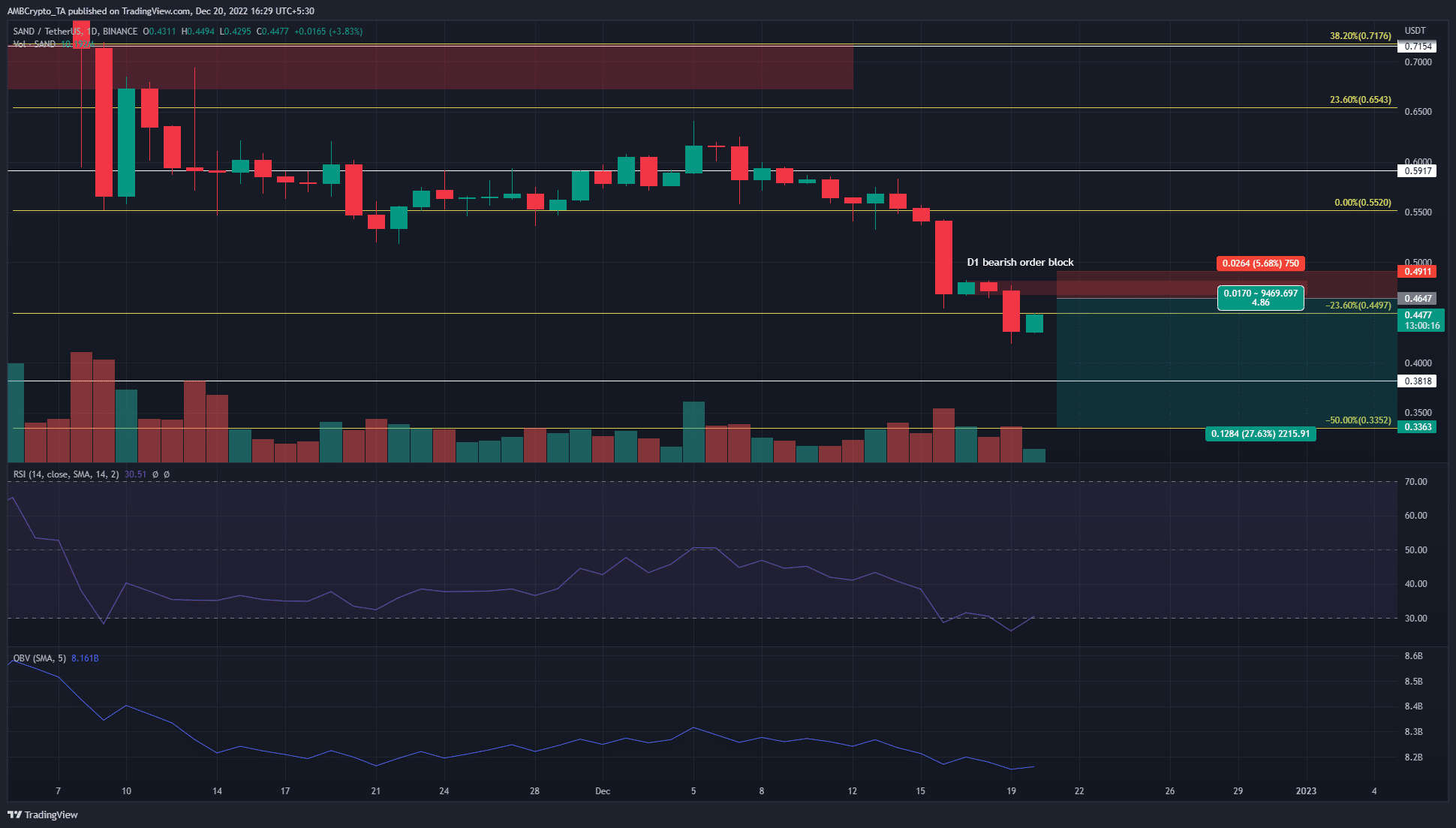This screenshot has height=828, width=1456.
Task: Click the 13:00:16 candle countdown timer
Action: coord(1422,326)
